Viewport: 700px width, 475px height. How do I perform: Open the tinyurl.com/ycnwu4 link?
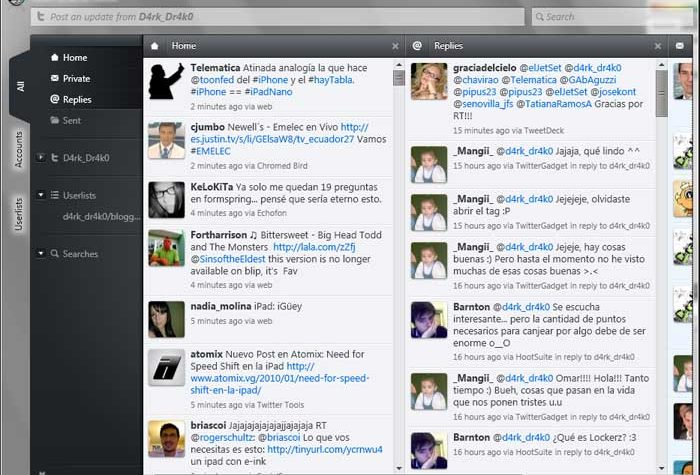(x=325, y=450)
